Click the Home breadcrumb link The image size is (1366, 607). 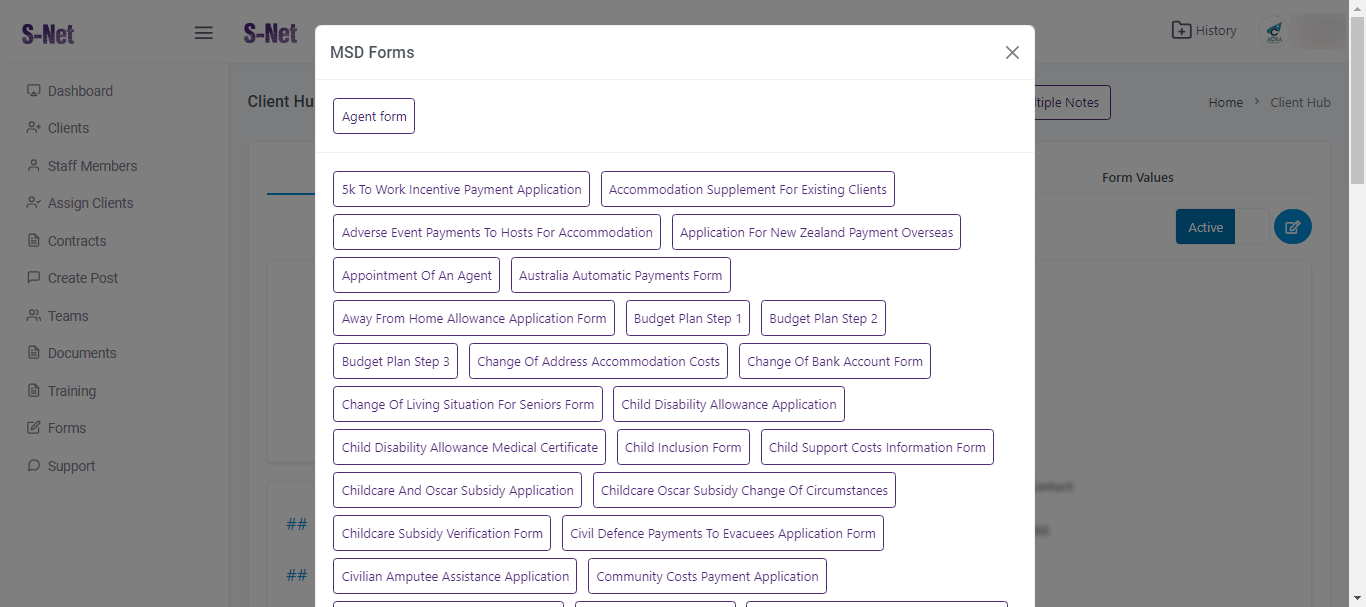1225,102
